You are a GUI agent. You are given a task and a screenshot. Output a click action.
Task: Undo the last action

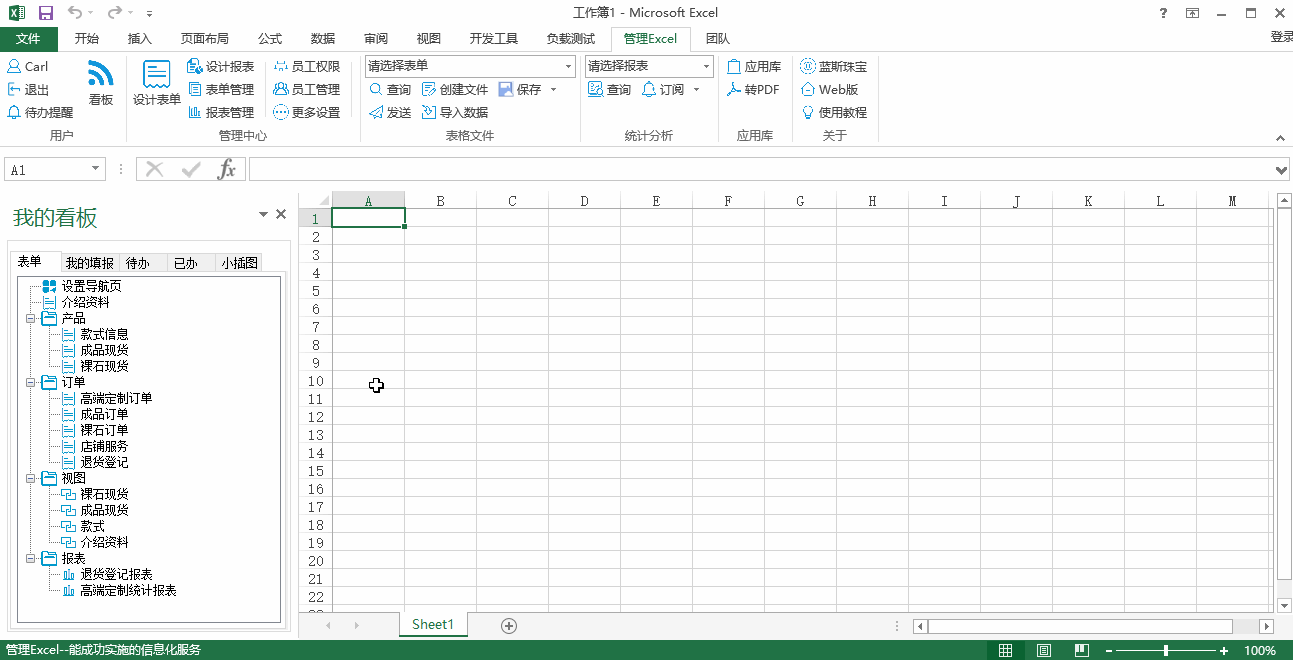[76, 13]
